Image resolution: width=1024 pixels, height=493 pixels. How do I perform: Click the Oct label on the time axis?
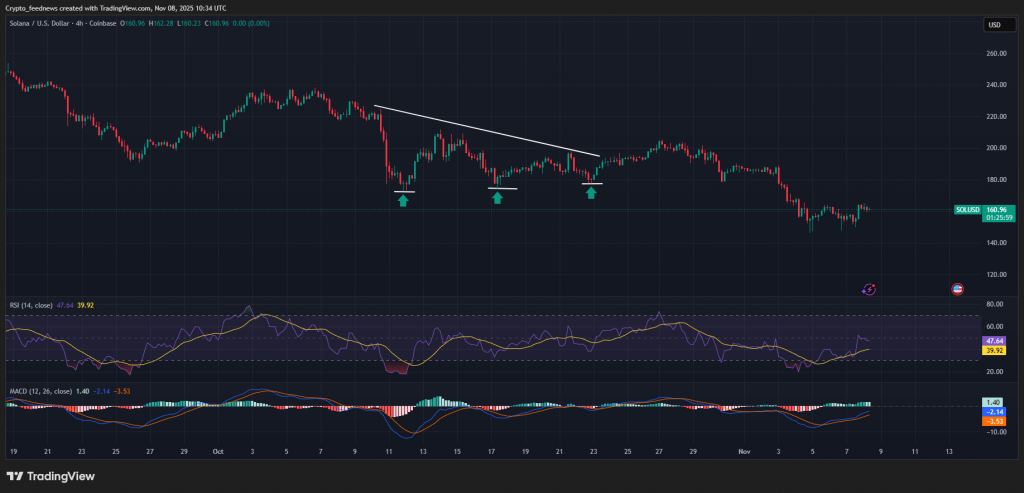coord(218,451)
